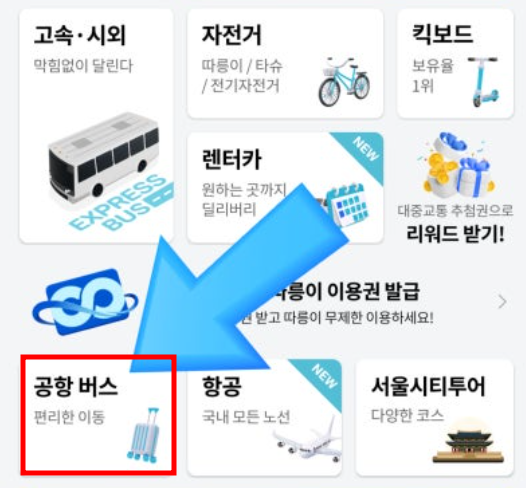Expand the 이용권 발급 banner chevron
This screenshot has width=526, height=488.
(x=502, y=302)
